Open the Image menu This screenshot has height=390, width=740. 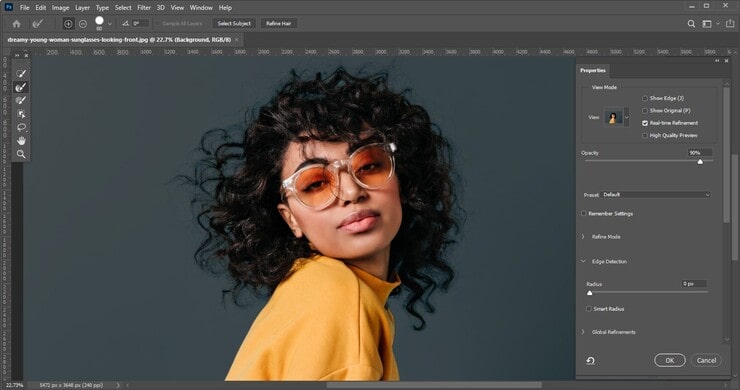[x=60, y=8]
